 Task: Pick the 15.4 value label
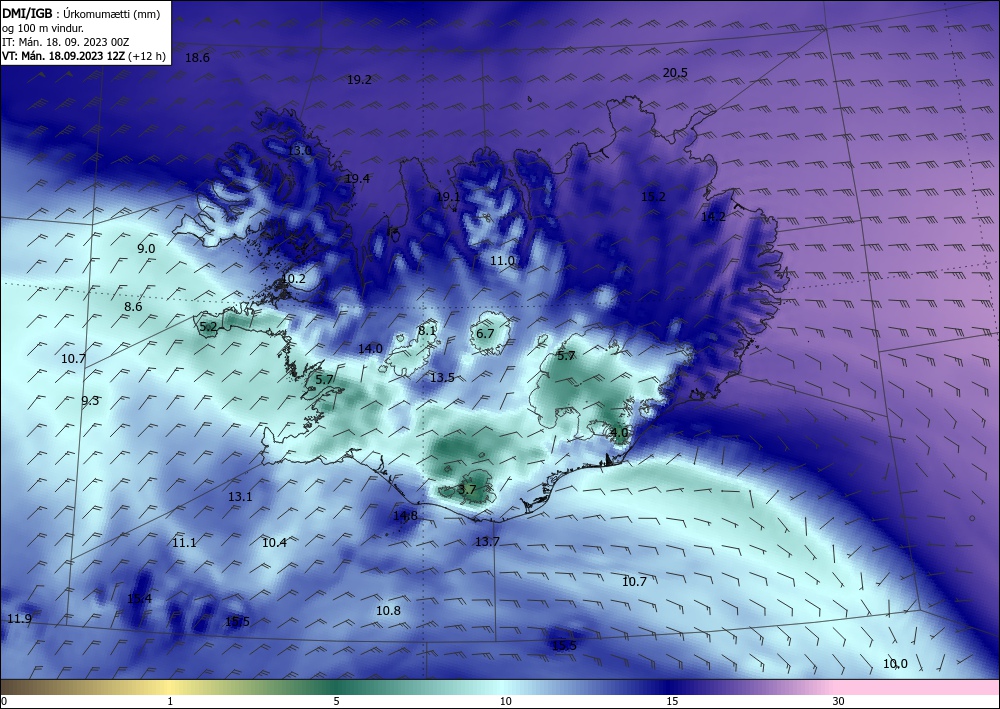click(139, 599)
